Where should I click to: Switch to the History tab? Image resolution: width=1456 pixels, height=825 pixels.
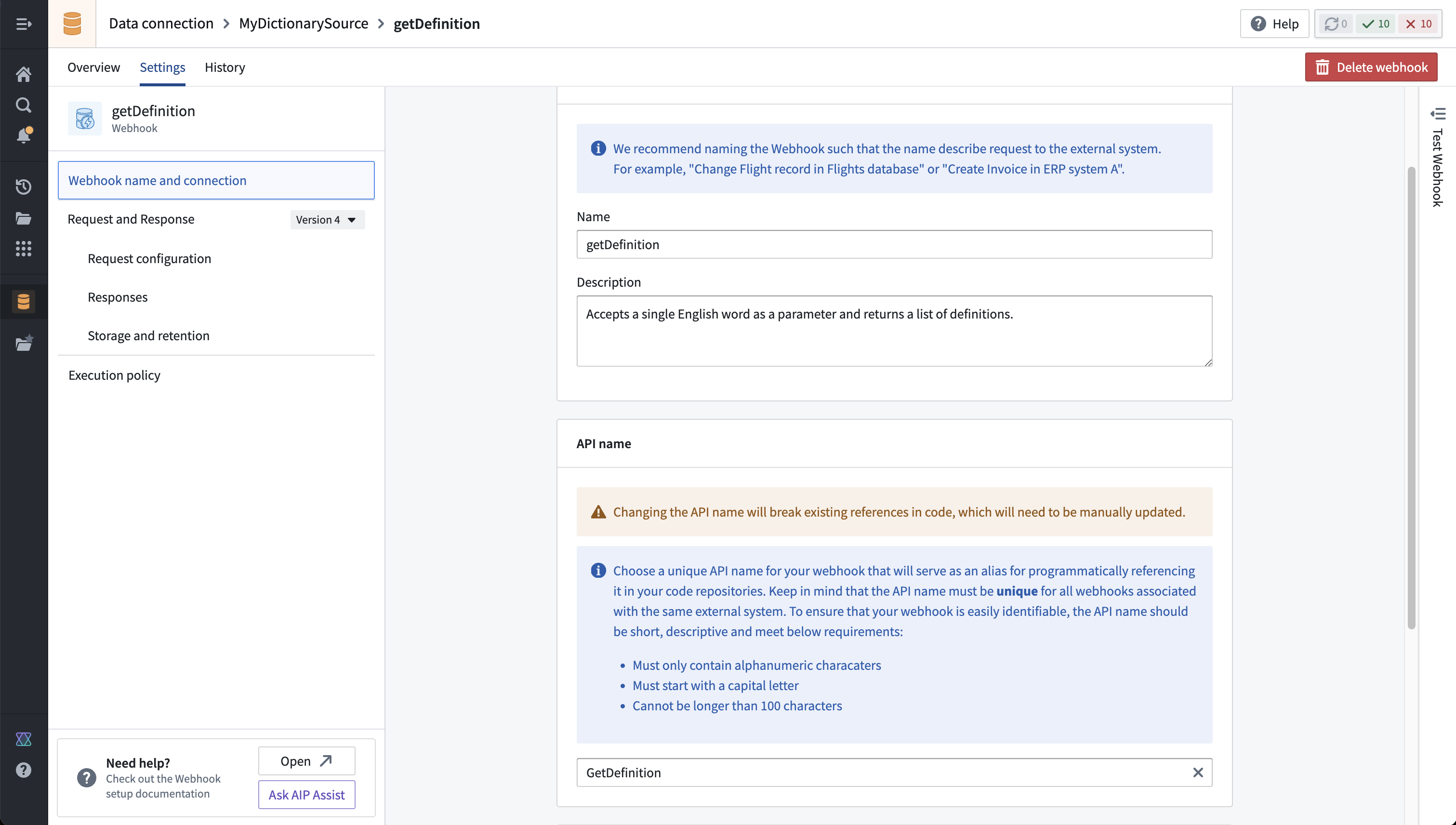(225, 67)
